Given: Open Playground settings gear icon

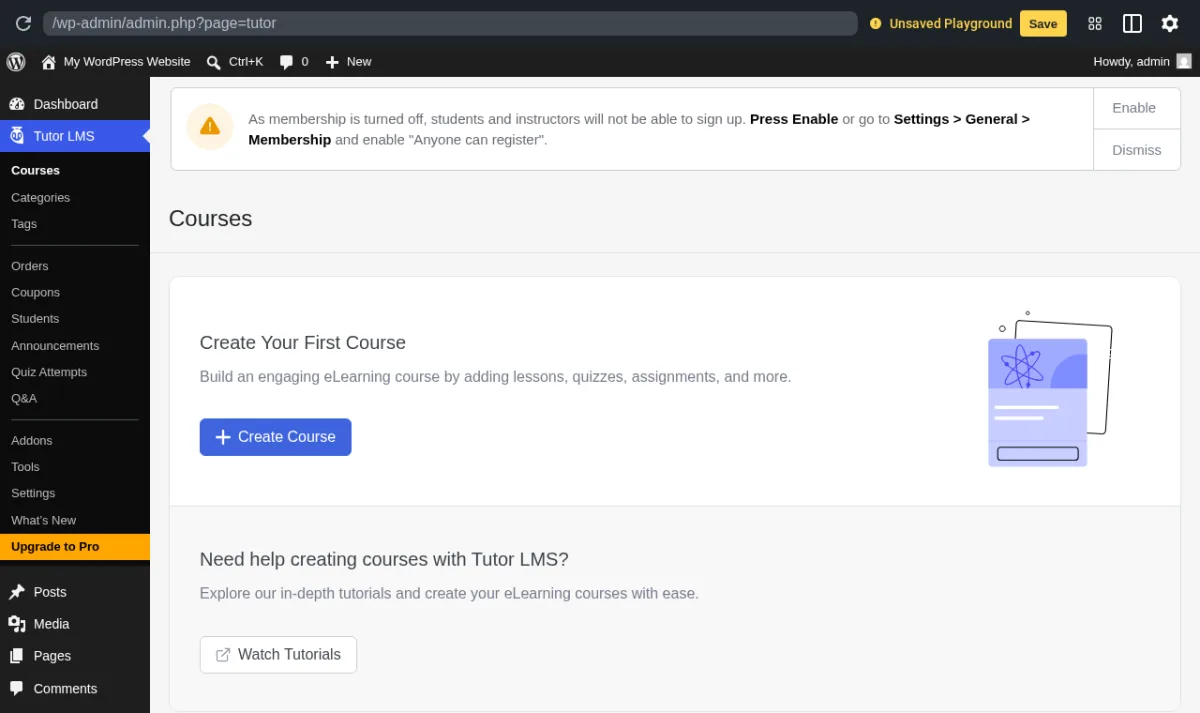Looking at the screenshot, I should (1169, 23).
